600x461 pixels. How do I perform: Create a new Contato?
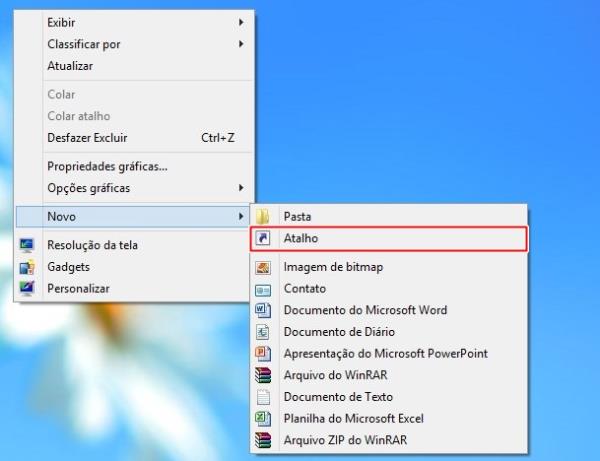pos(389,288)
